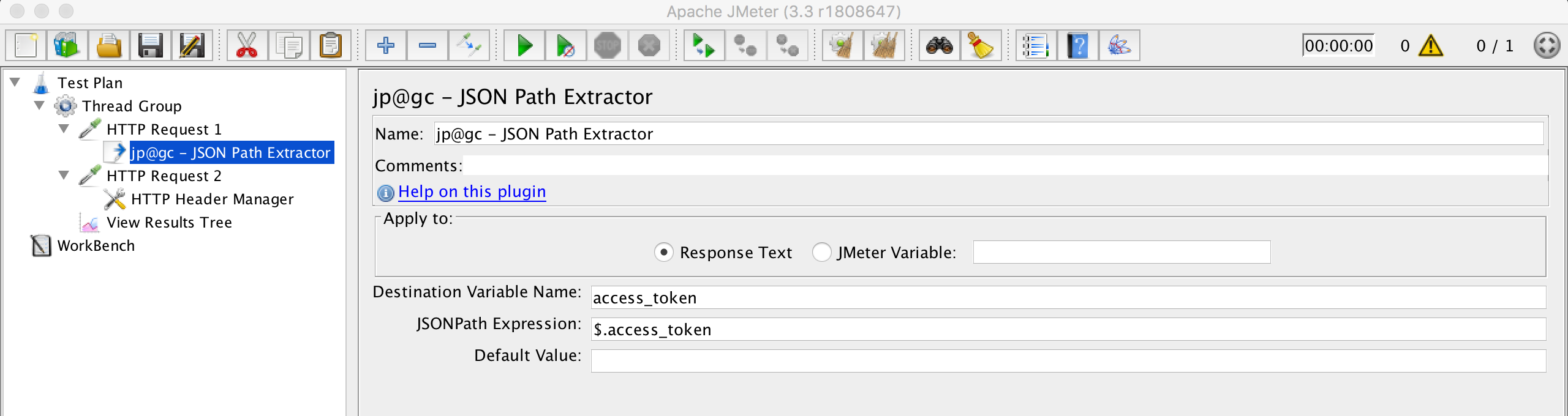Collapse the Test Plan tree node
This screenshot has height=416, width=1568.
[15, 82]
